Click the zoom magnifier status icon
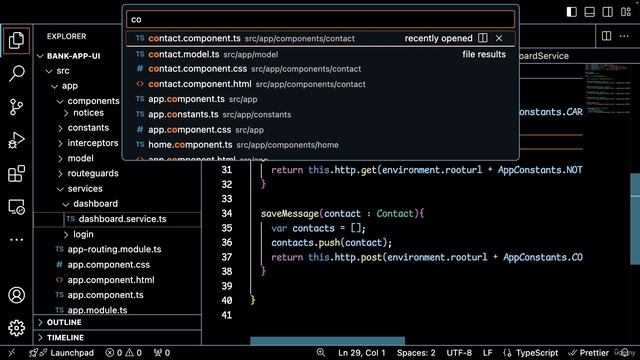Image resolution: width=640 pixels, height=360 pixels. point(321,353)
